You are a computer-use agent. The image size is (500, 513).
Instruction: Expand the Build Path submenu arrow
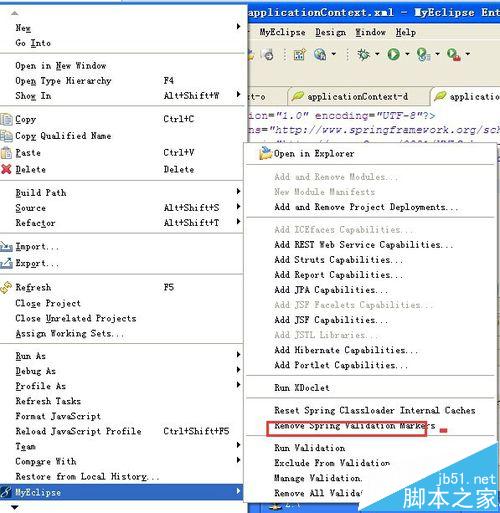click(238, 191)
